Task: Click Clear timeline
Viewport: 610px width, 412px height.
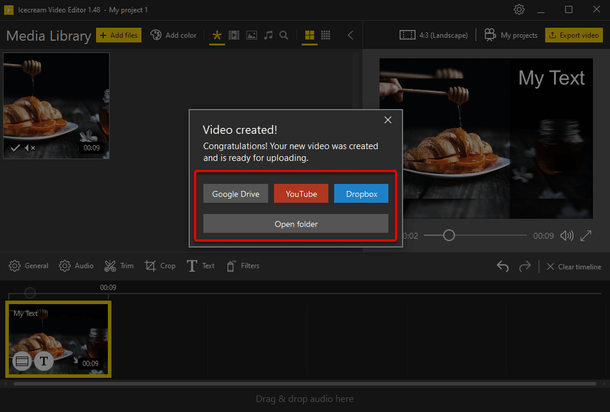Action: tap(573, 266)
